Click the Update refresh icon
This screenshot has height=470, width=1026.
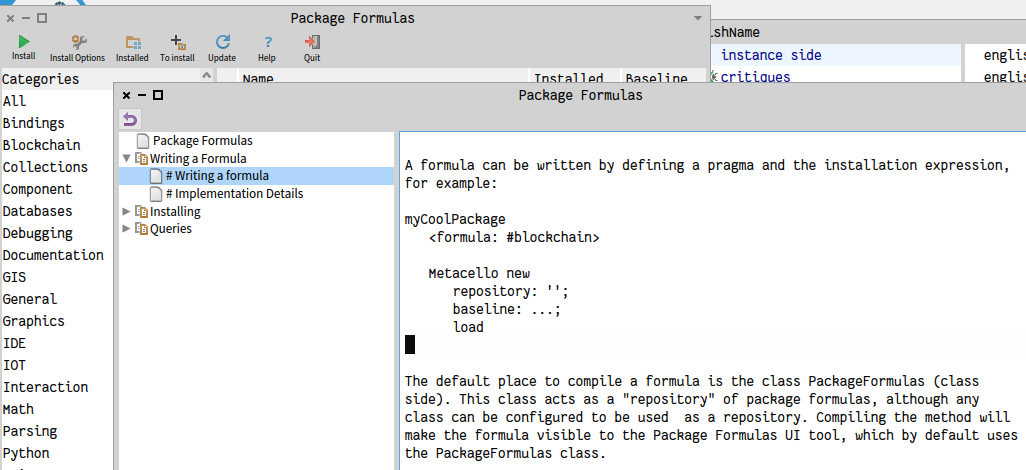222,43
